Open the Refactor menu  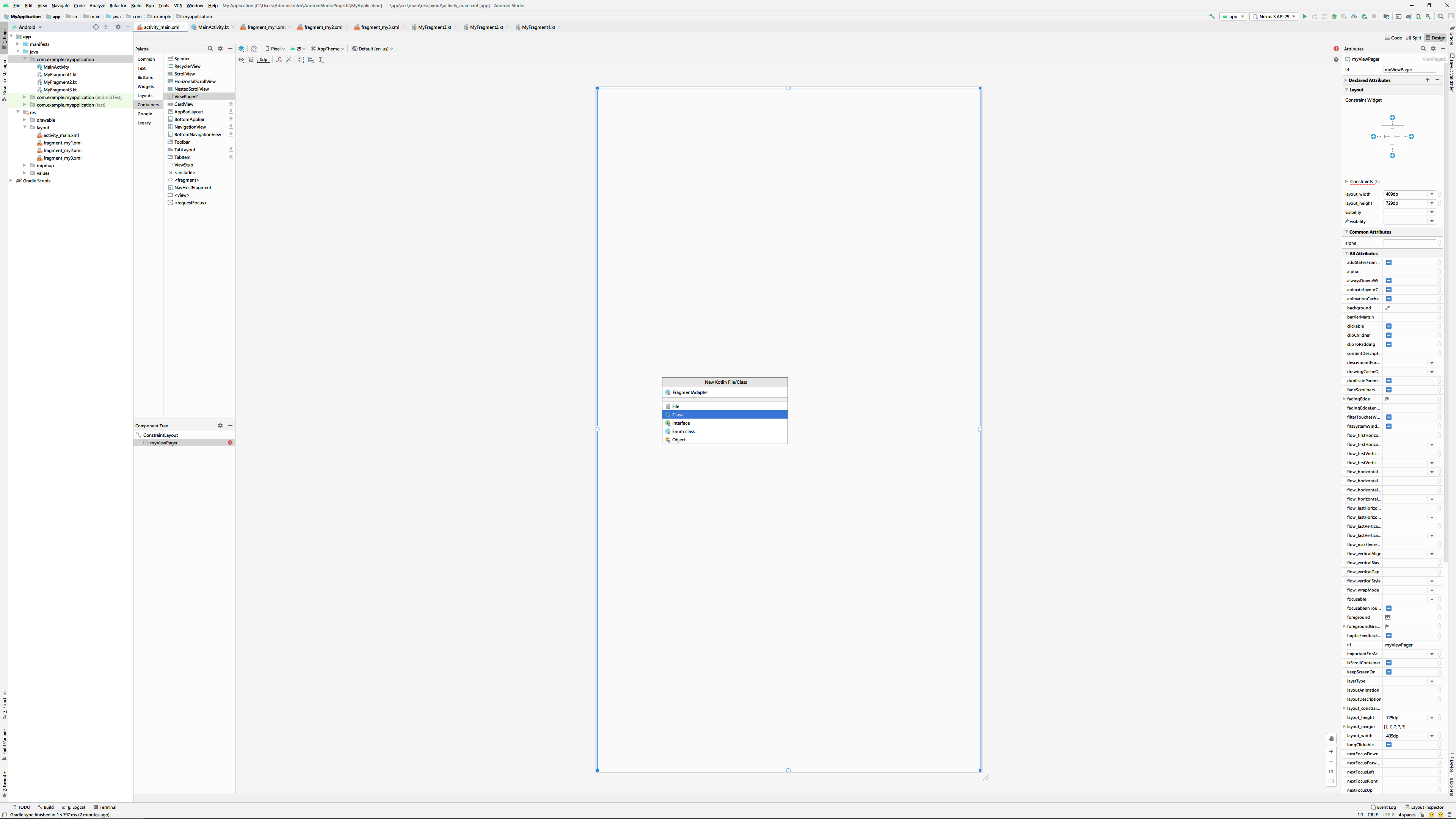118,6
